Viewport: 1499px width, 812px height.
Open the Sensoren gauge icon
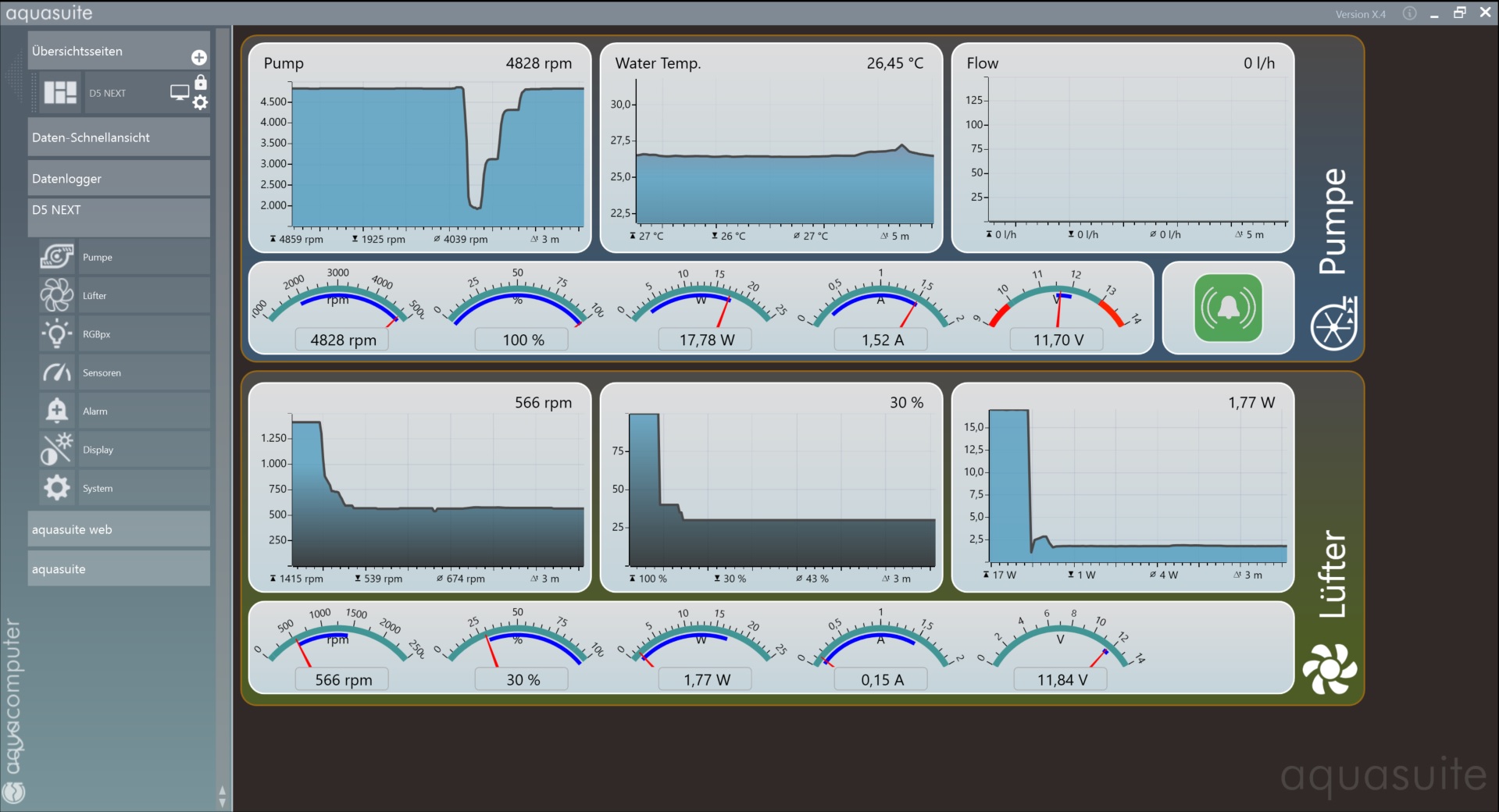(57, 372)
